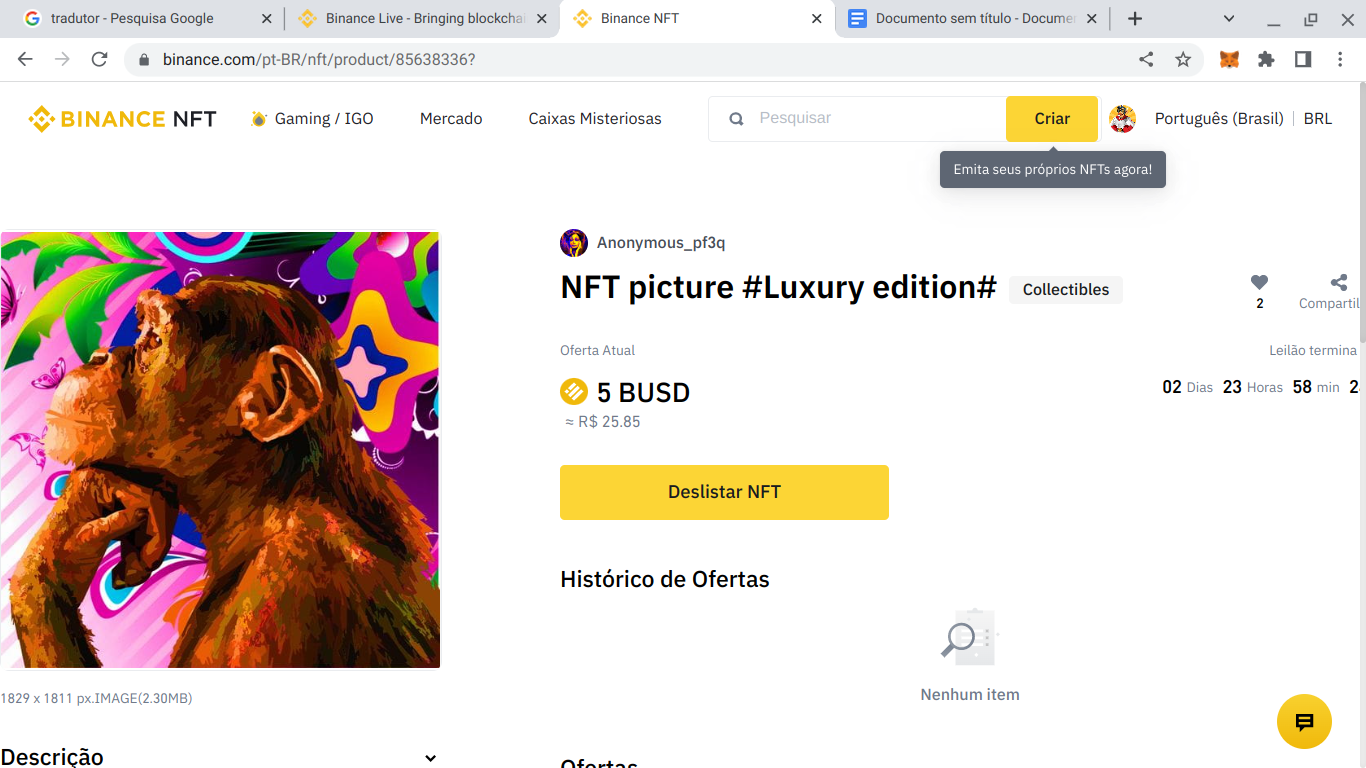The height and width of the screenshot is (768, 1366).
Task: Open the Caixas Misteriosas menu item
Action: 594,118
